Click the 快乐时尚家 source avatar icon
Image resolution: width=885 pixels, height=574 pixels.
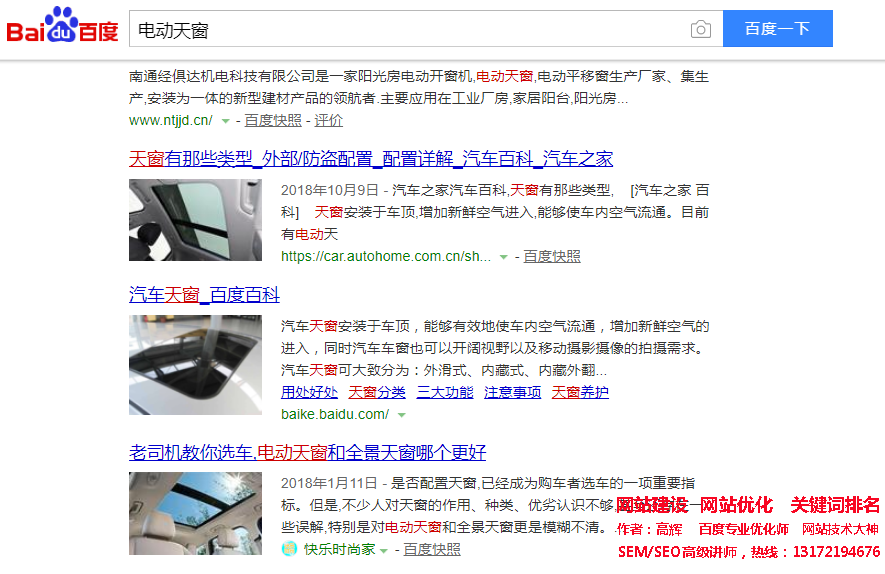(x=289, y=549)
